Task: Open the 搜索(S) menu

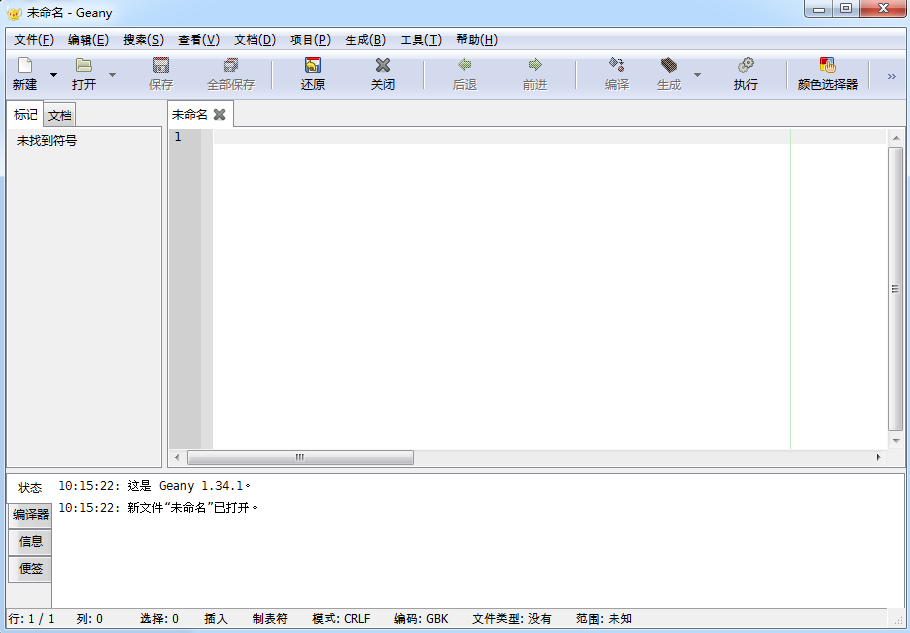Action: 143,40
